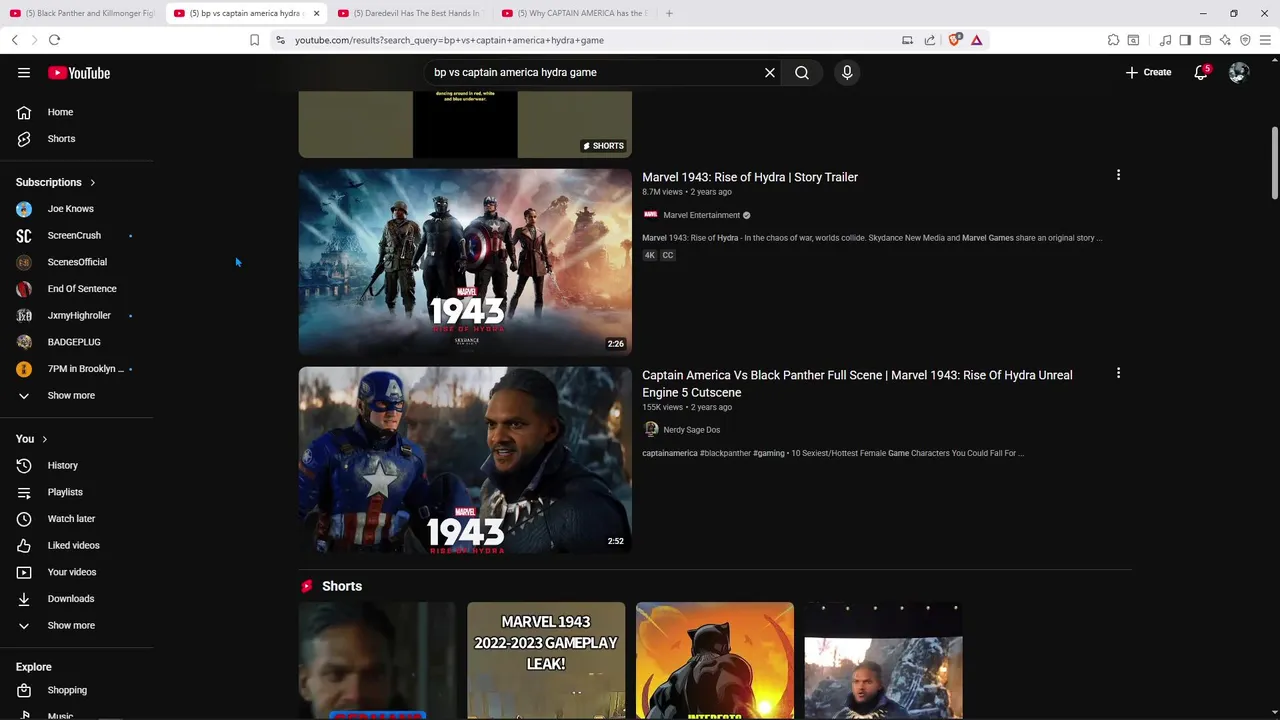
Task: Click the page vertical scrollbar thumb
Action: [1274, 163]
